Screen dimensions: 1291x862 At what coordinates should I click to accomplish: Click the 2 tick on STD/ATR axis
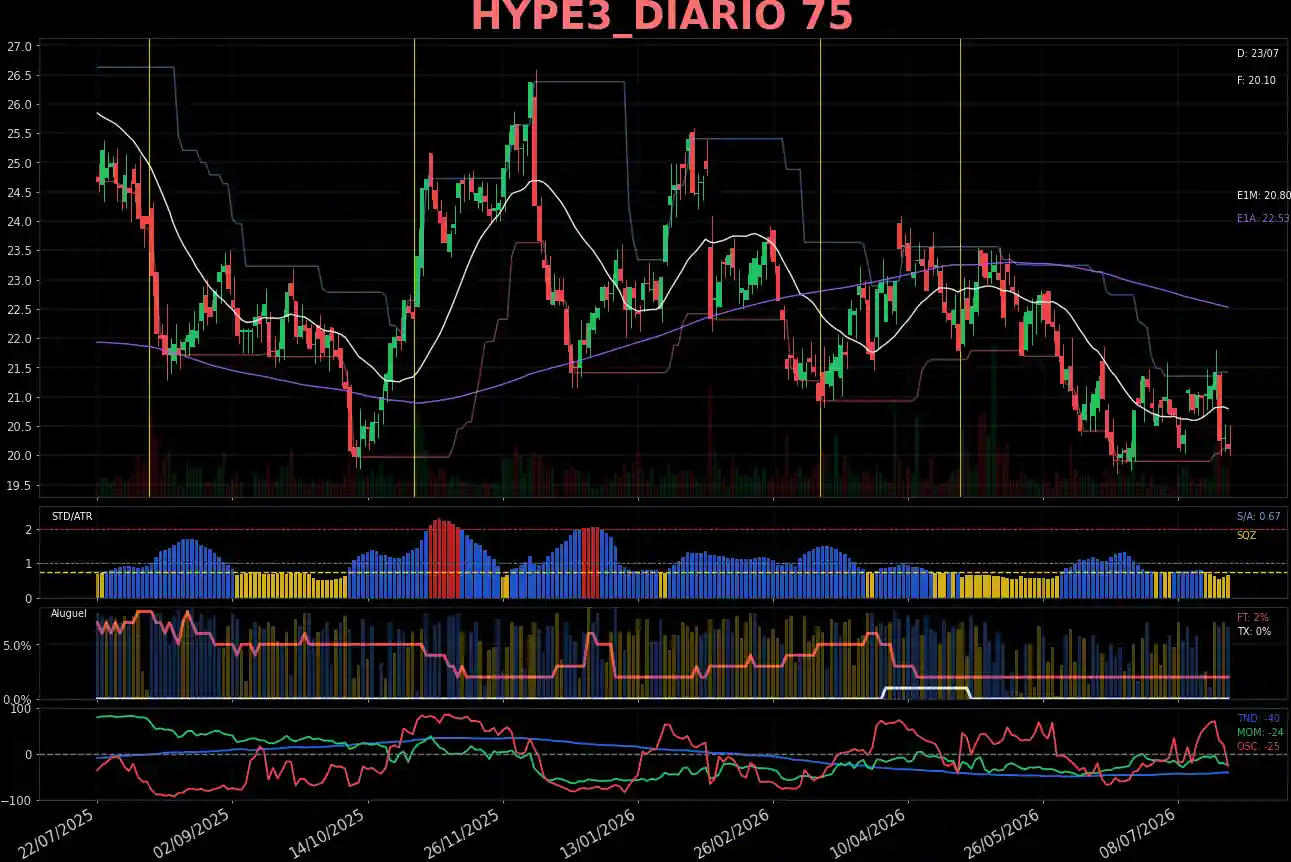pos(28,530)
